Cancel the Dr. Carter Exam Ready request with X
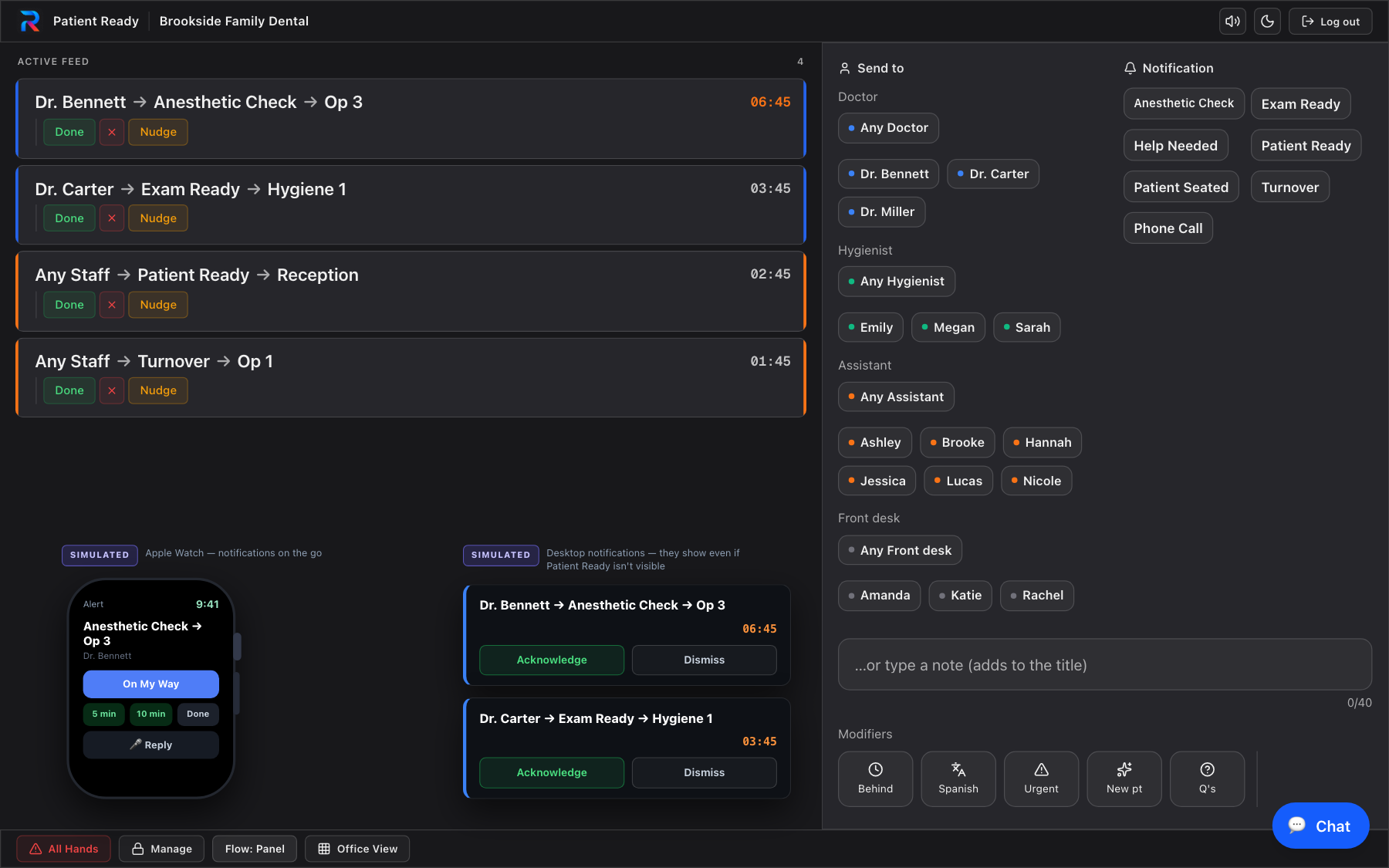The height and width of the screenshot is (868, 1389). pyautogui.click(x=112, y=218)
